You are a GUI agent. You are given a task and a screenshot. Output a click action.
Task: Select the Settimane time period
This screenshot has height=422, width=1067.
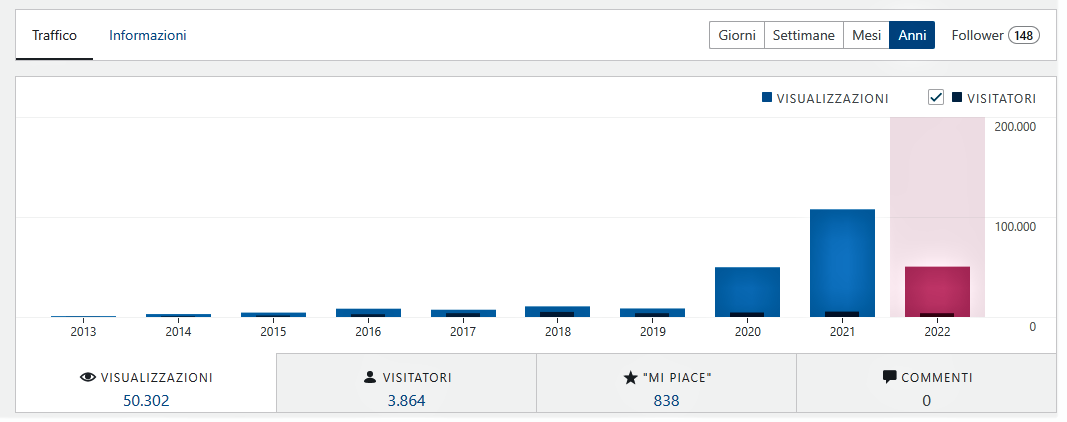point(804,35)
